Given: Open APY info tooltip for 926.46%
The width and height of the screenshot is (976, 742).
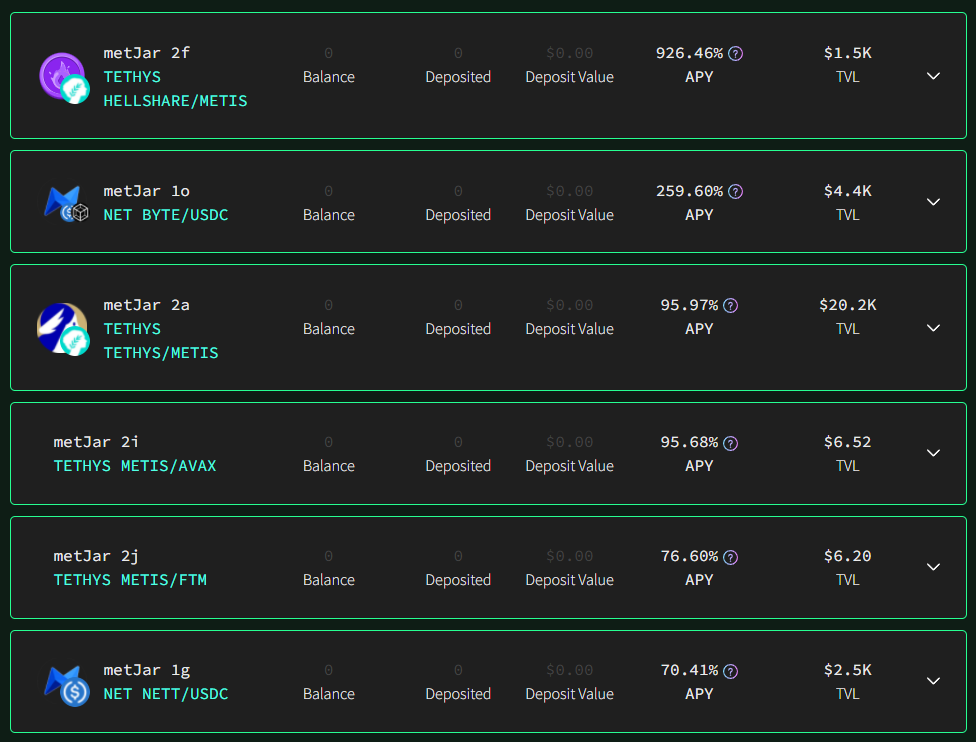Looking at the screenshot, I should click(735, 54).
